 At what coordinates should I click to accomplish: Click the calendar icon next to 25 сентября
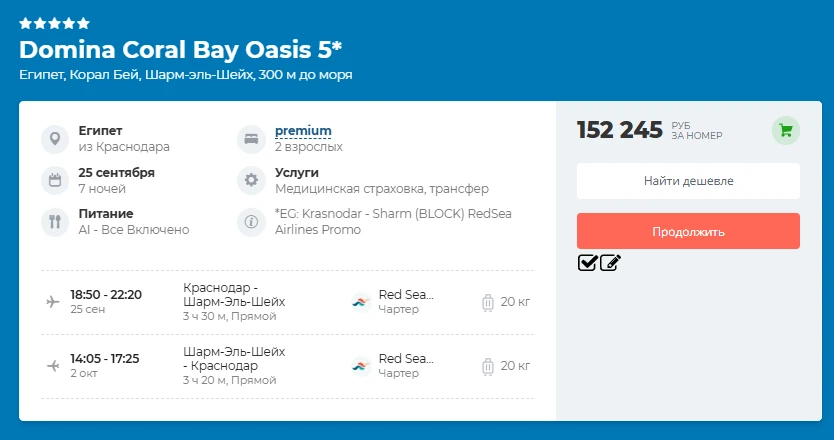pyautogui.click(x=55, y=180)
